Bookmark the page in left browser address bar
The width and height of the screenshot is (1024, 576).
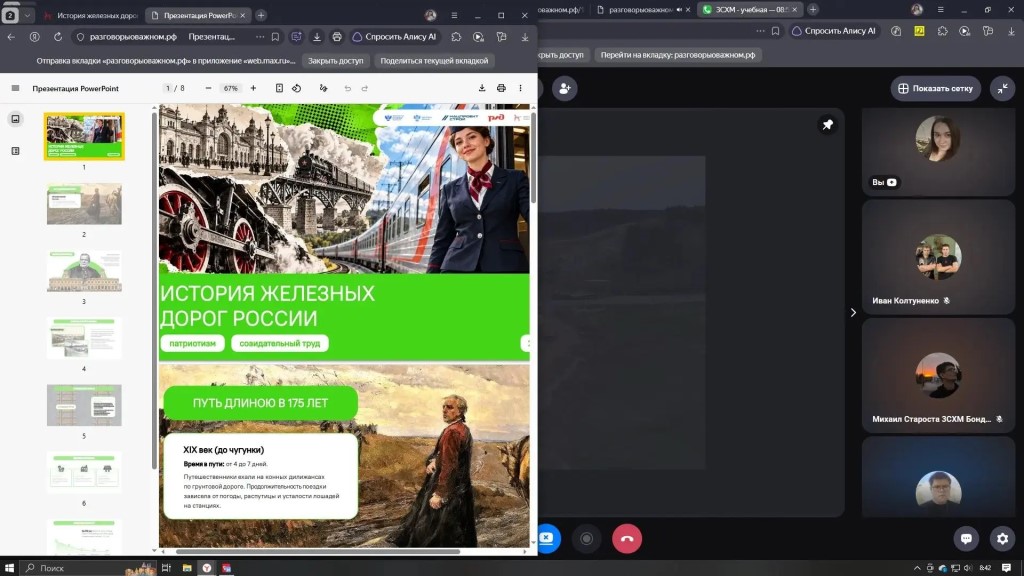click(276, 37)
